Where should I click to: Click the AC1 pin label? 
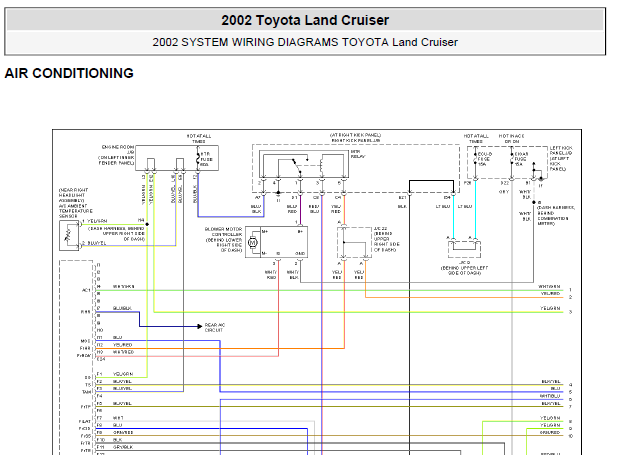[86, 290]
